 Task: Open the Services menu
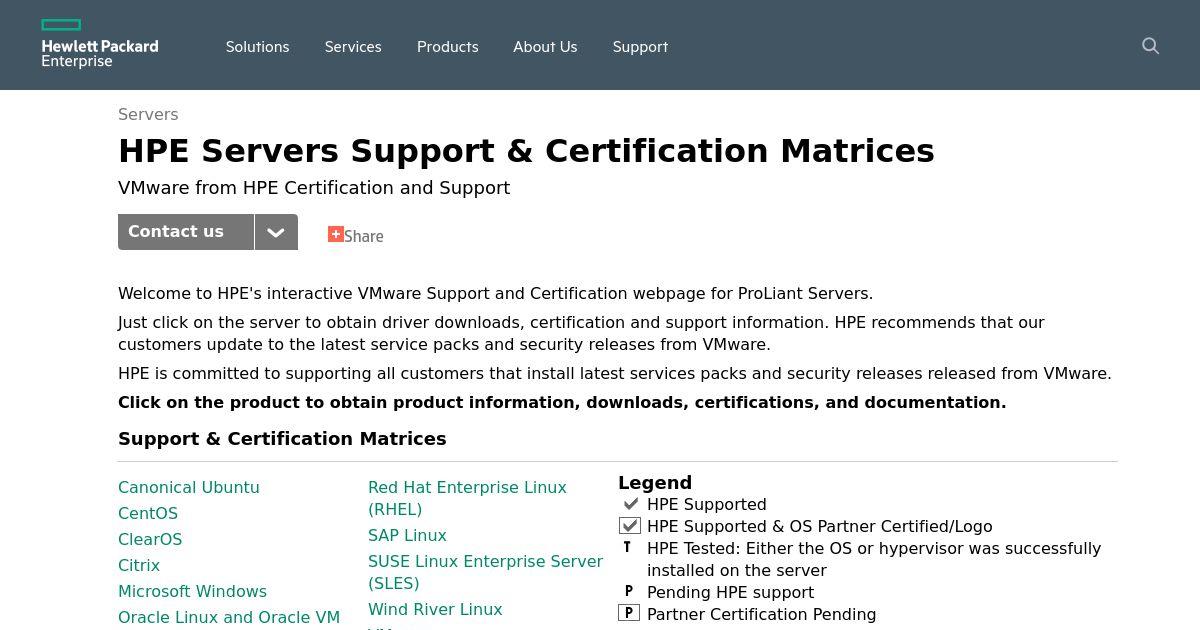coord(353,47)
